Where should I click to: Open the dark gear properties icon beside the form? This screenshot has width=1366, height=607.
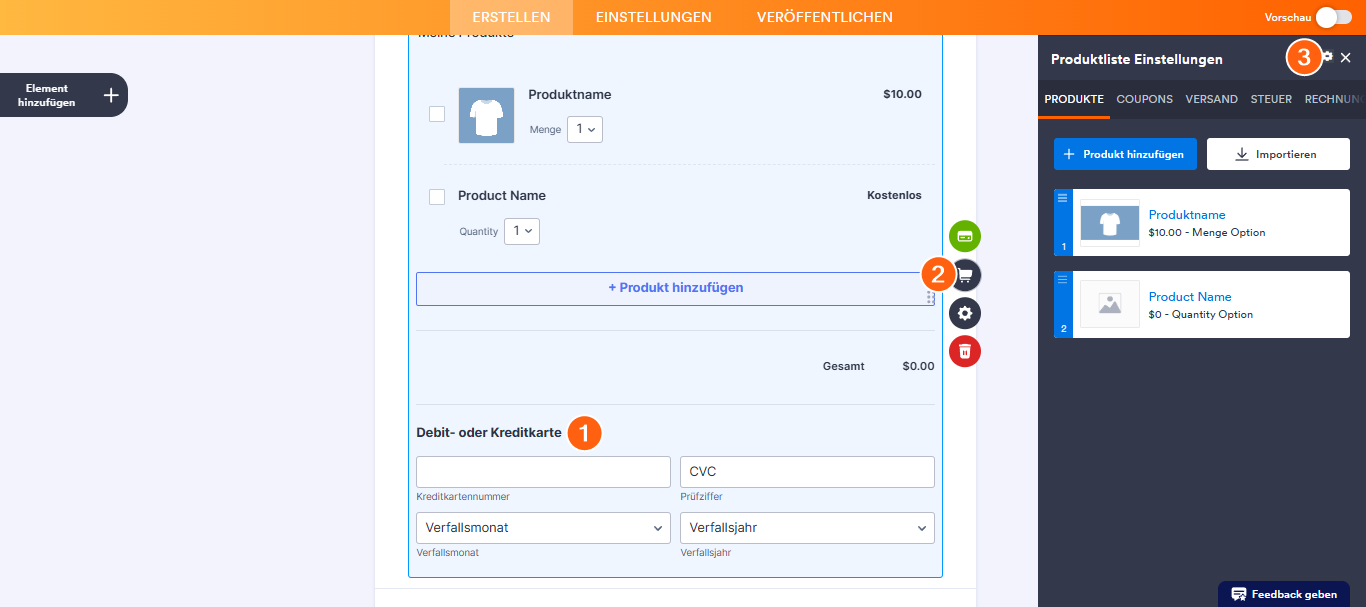pyautogui.click(x=965, y=313)
